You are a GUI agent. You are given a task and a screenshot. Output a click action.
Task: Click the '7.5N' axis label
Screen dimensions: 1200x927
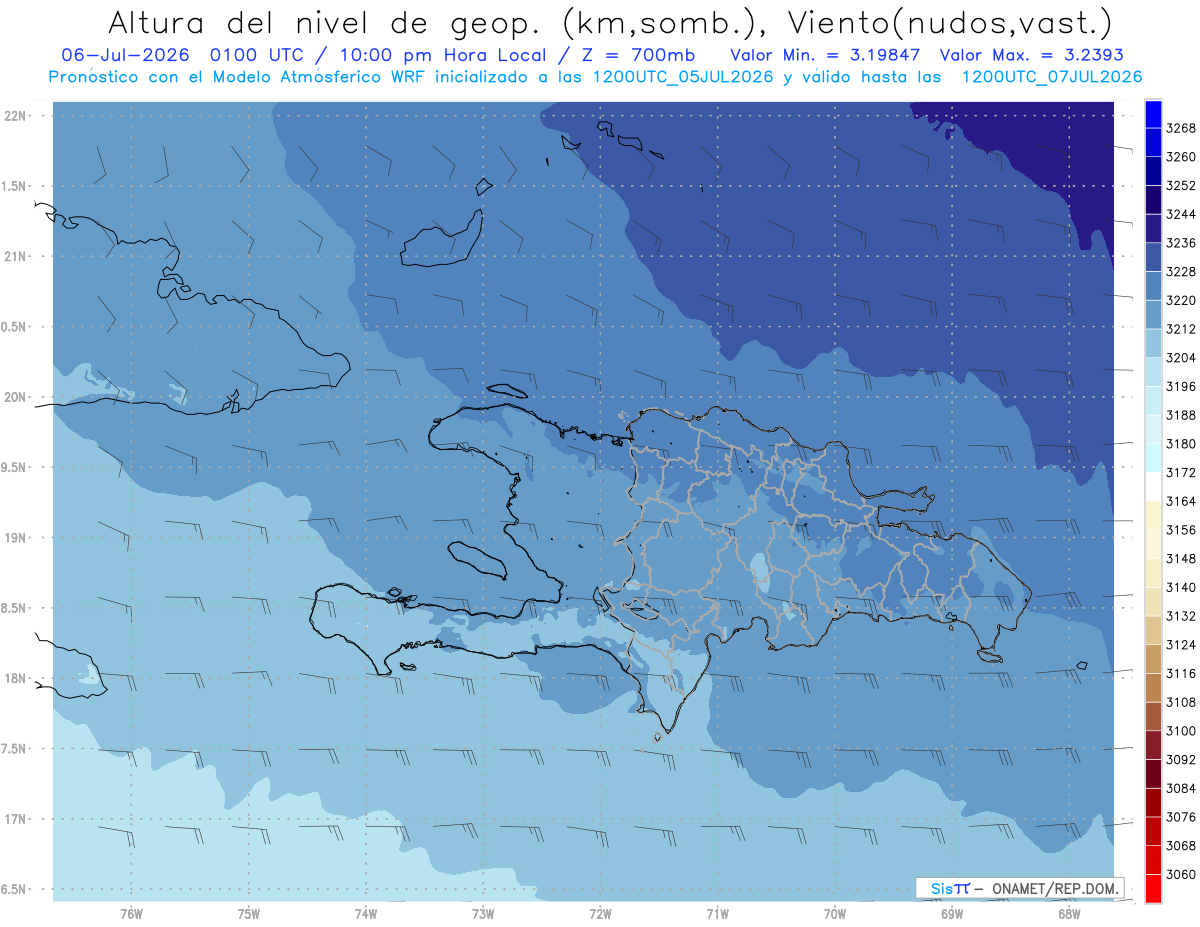tap(13, 748)
